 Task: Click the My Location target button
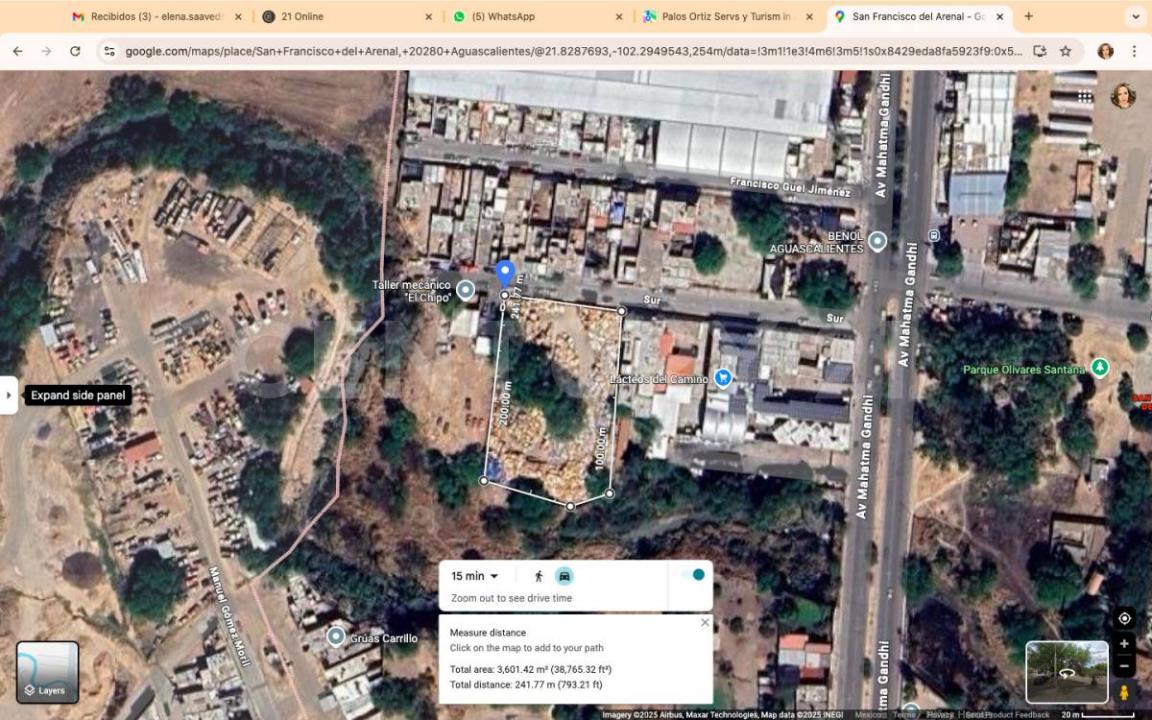[x=1124, y=618]
